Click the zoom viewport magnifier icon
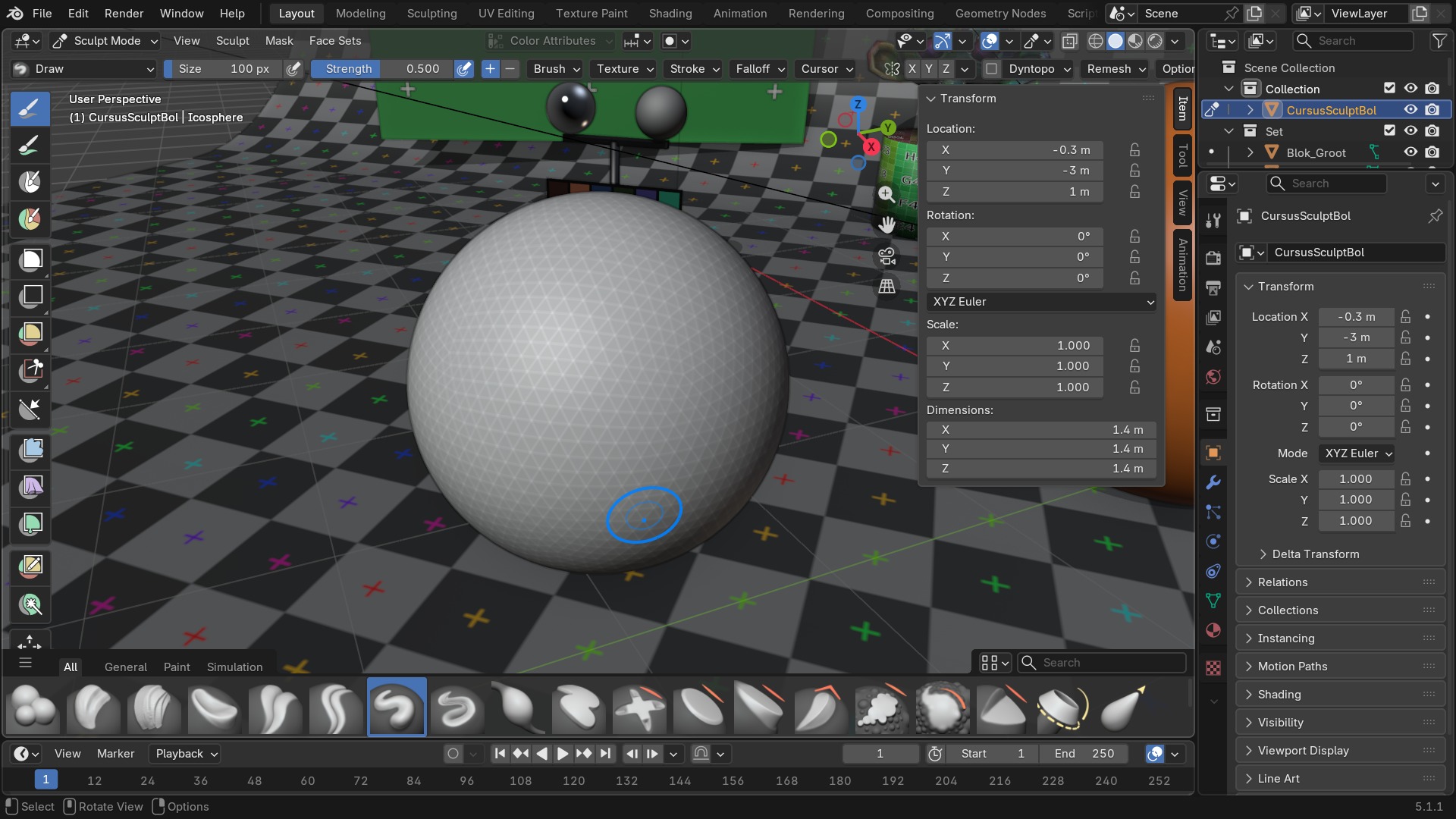 click(886, 194)
